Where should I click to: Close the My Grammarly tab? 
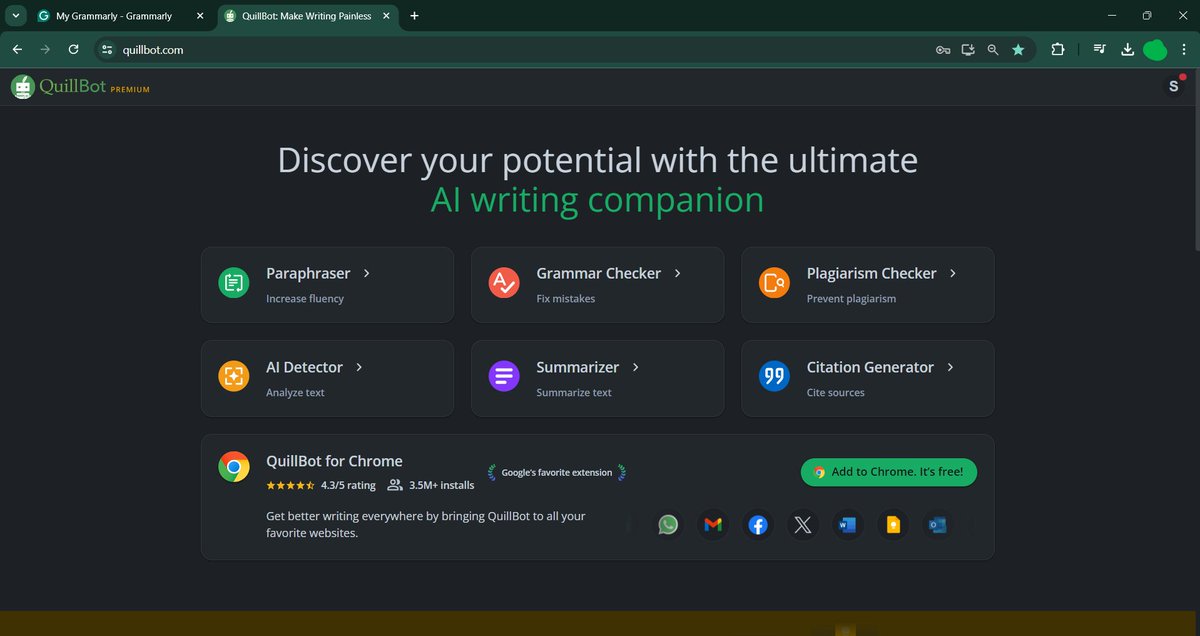pyautogui.click(x=199, y=16)
